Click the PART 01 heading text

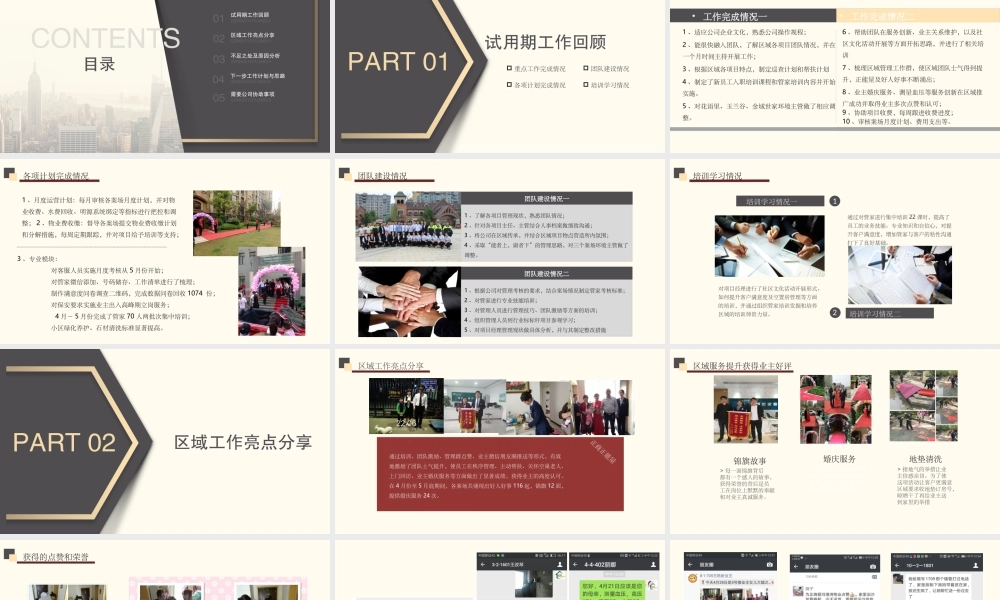(x=398, y=62)
